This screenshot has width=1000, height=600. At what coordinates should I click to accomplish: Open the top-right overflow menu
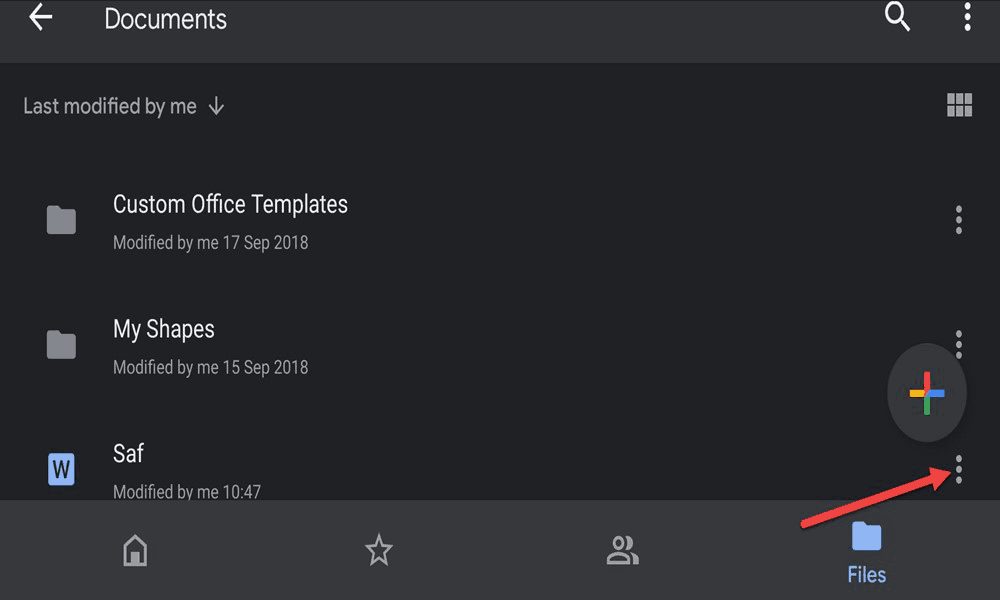967,17
